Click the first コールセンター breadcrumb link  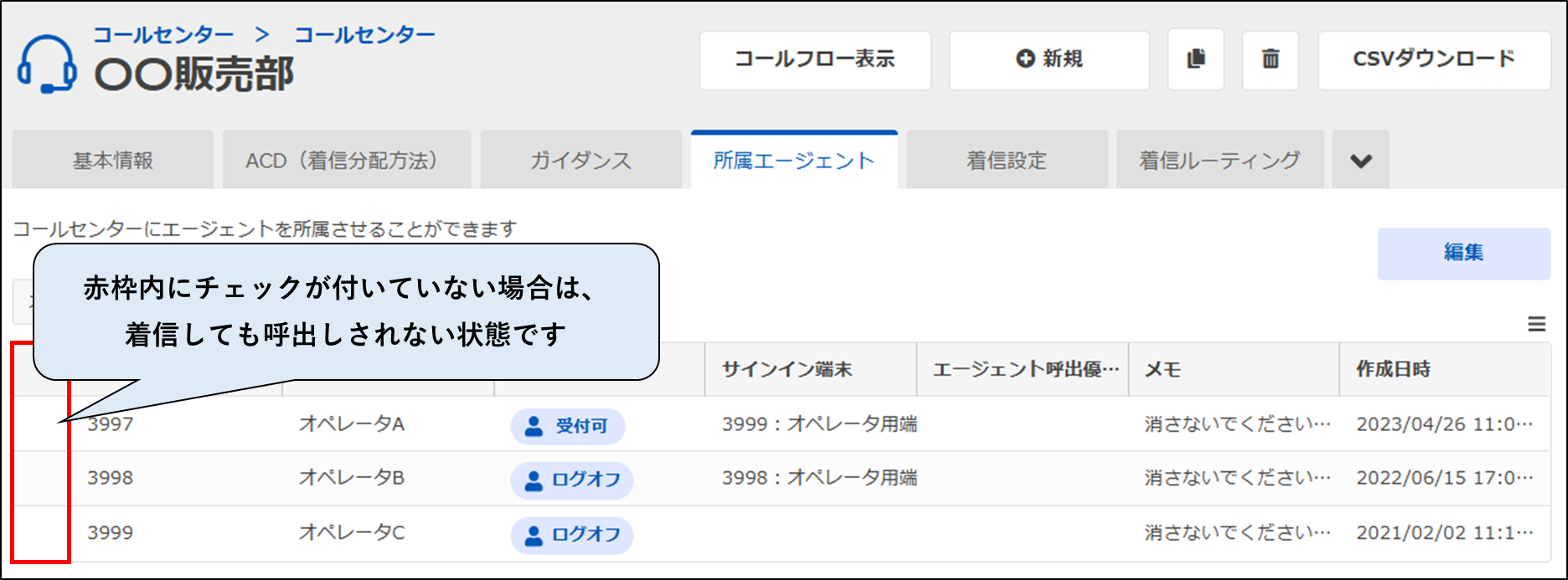tap(162, 35)
